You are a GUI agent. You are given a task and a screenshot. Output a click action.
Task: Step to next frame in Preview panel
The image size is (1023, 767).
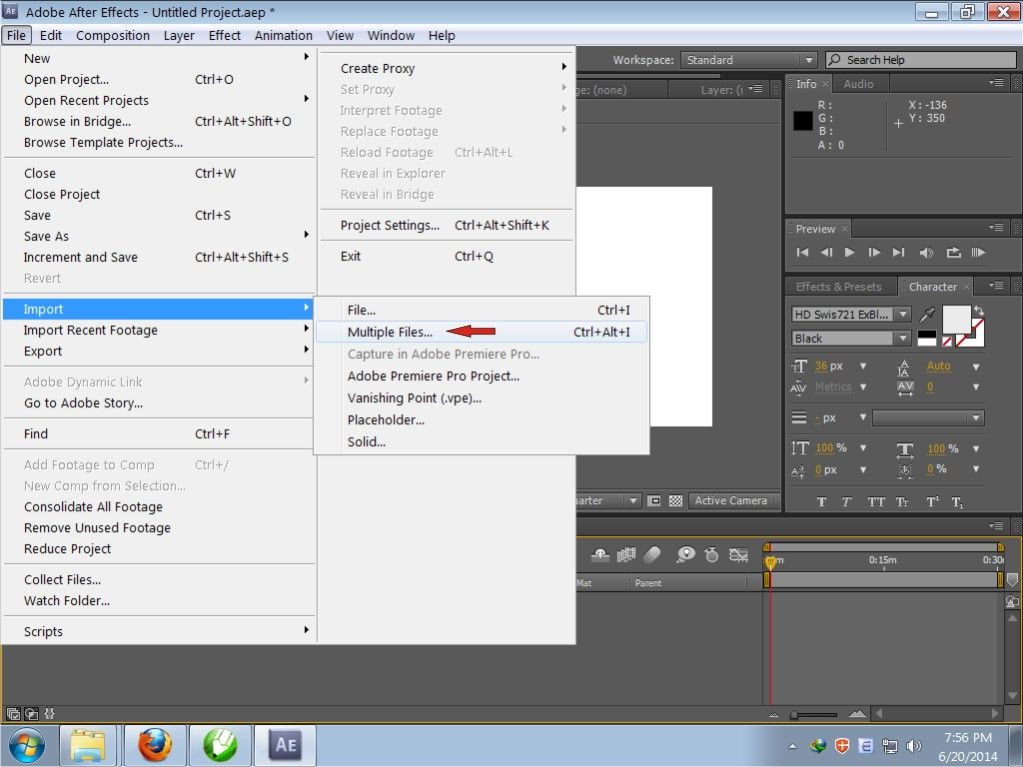tap(874, 252)
